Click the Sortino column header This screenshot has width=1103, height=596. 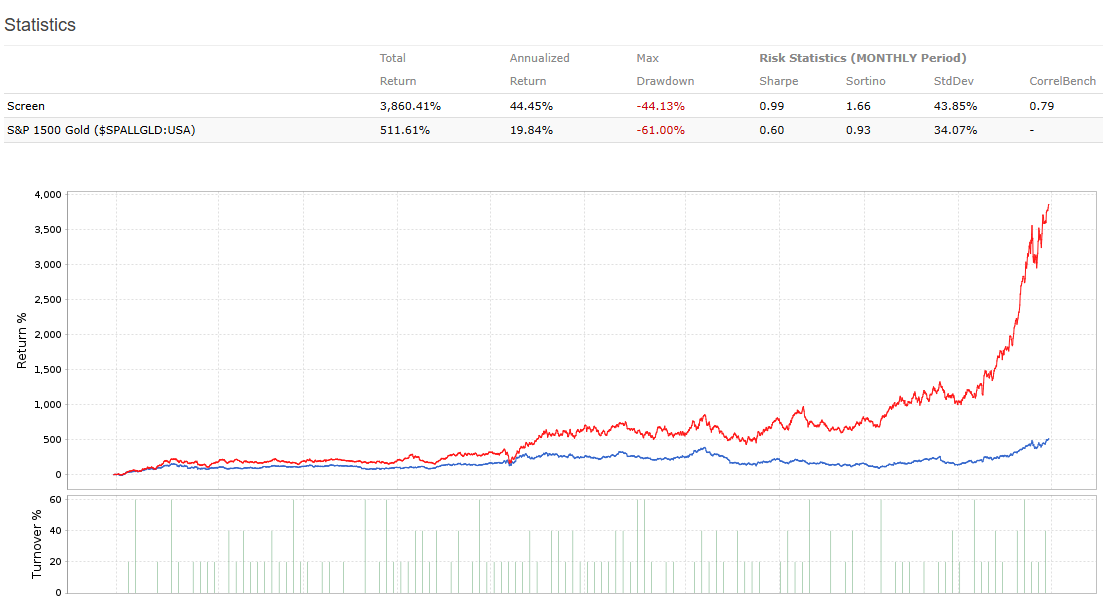(865, 81)
